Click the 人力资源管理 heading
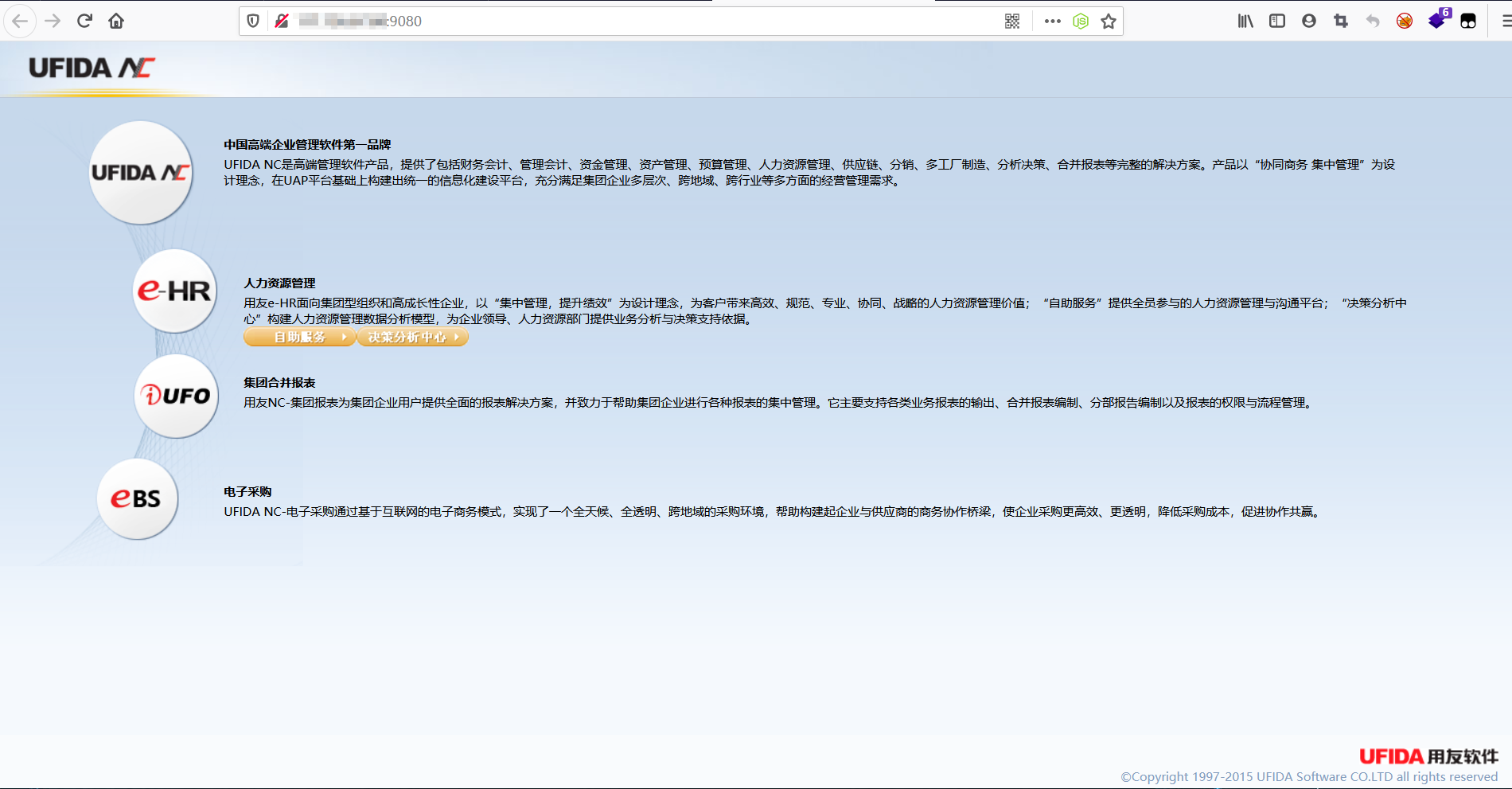The height and width of the screenshot is (789, 1512). point(279,283)
